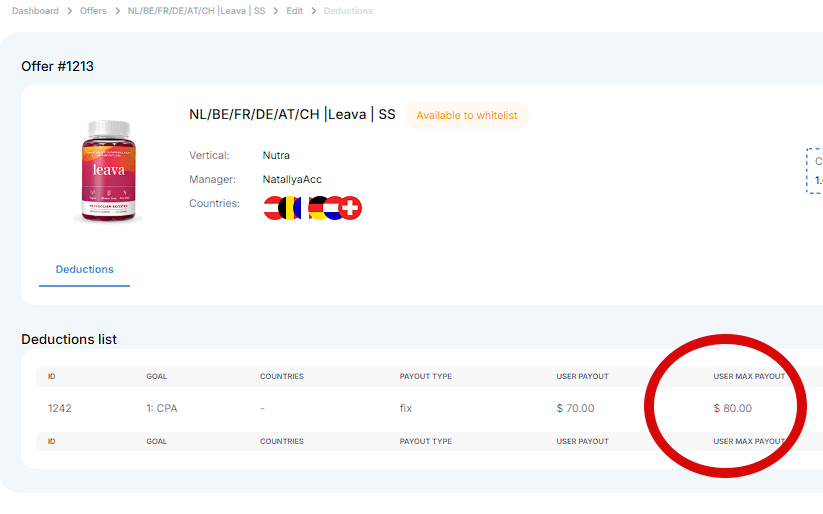Viewport: 823px width, 514px height.
Task: Click the Manager: label
Action: (x=213, y=180)
